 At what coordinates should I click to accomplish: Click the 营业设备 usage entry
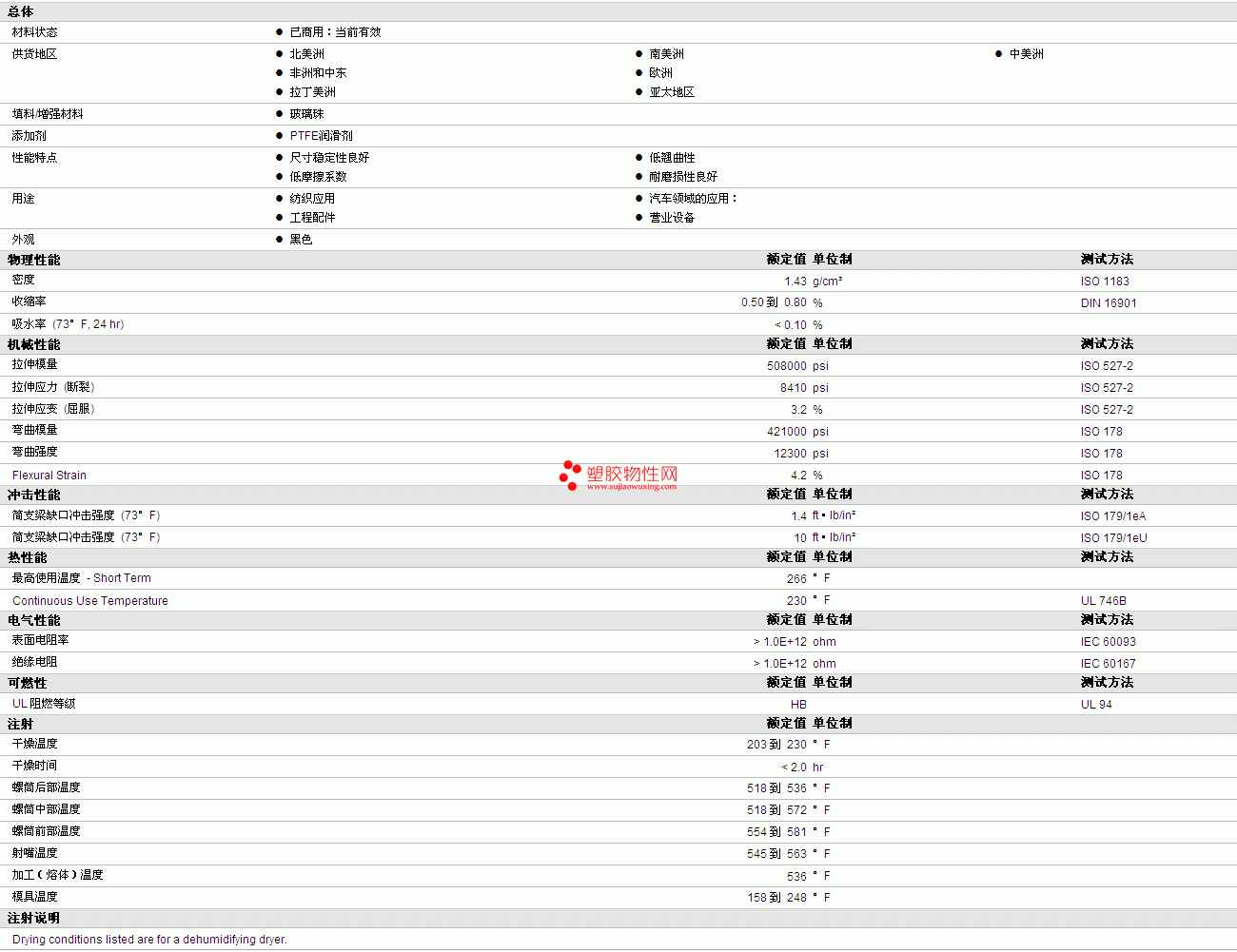tap(672, 218)
